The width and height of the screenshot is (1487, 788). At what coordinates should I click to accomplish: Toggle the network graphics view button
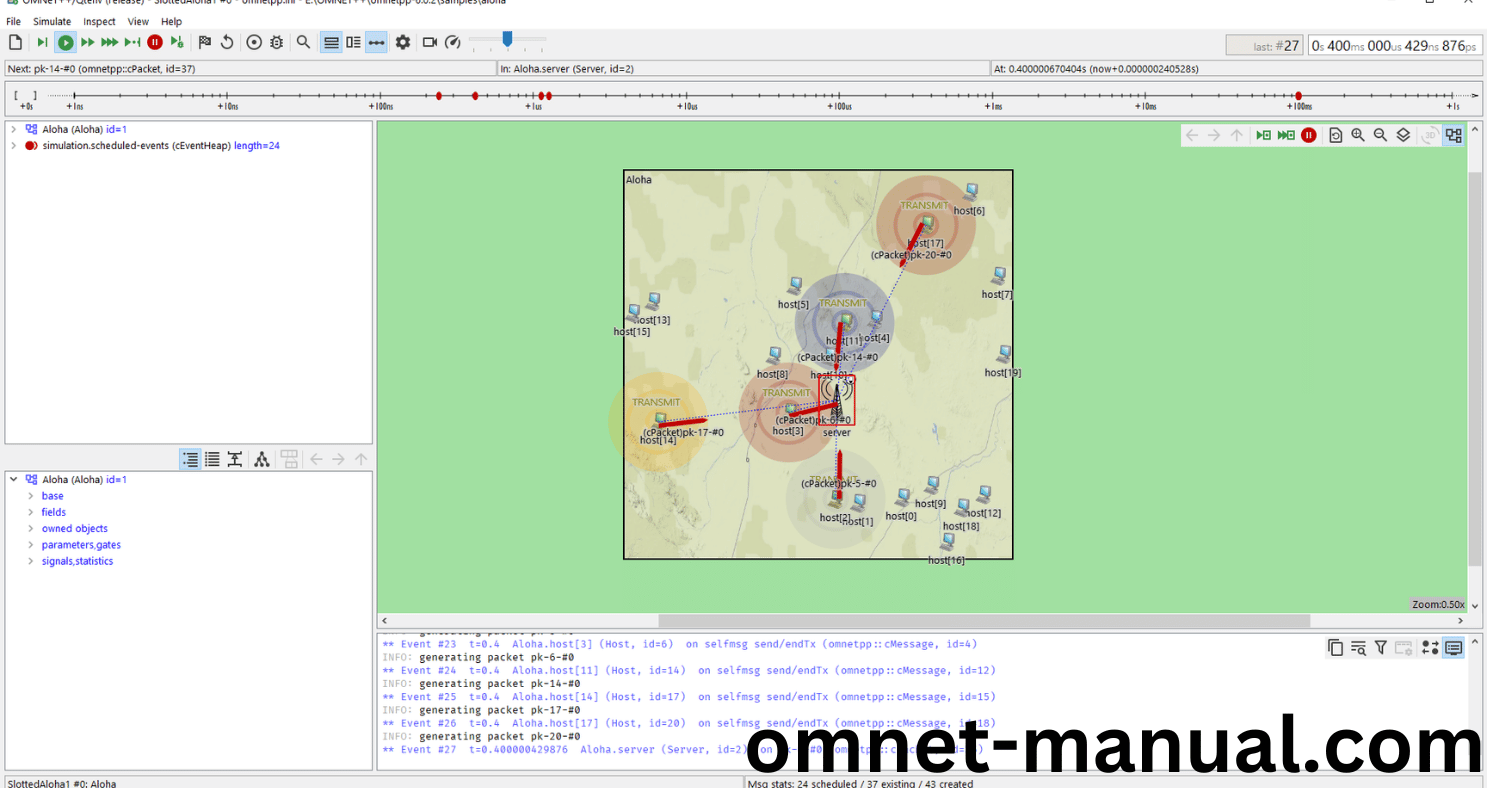[x=1454, y=134]
